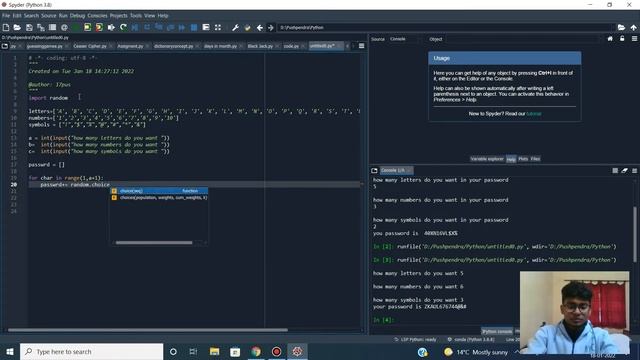Viewport: 640px width, 360px height.
Task: Open the Variable explorer tab
Action: pos(487,159)
